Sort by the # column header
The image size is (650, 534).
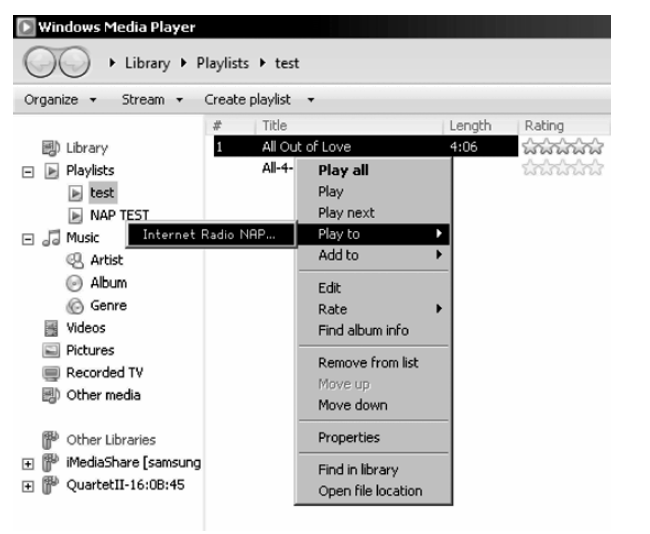pos(230,126)
